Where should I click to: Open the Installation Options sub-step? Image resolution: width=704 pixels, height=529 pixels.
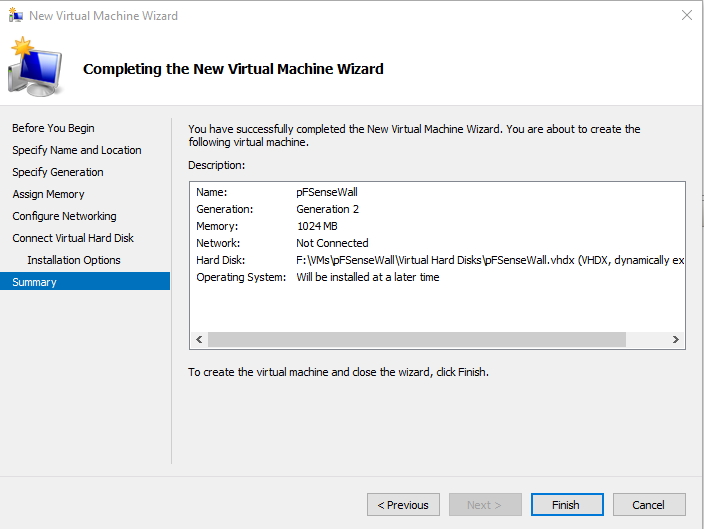(74, 260)
